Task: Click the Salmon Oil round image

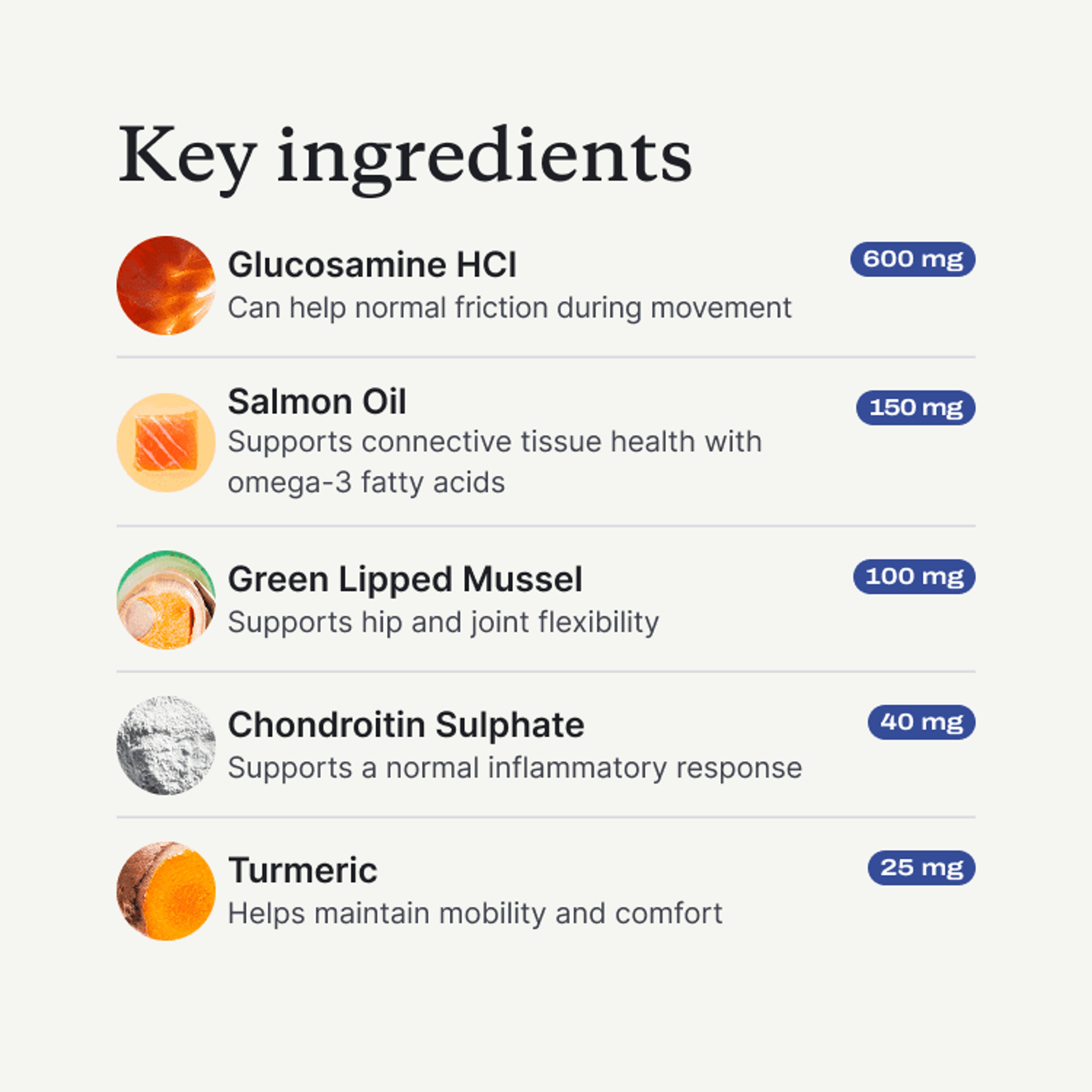Action: pos(166,442)
